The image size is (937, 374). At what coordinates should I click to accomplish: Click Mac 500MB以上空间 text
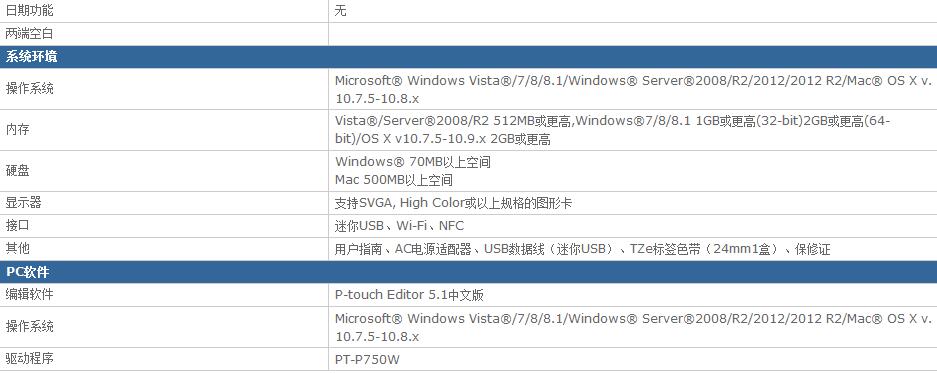394,180
